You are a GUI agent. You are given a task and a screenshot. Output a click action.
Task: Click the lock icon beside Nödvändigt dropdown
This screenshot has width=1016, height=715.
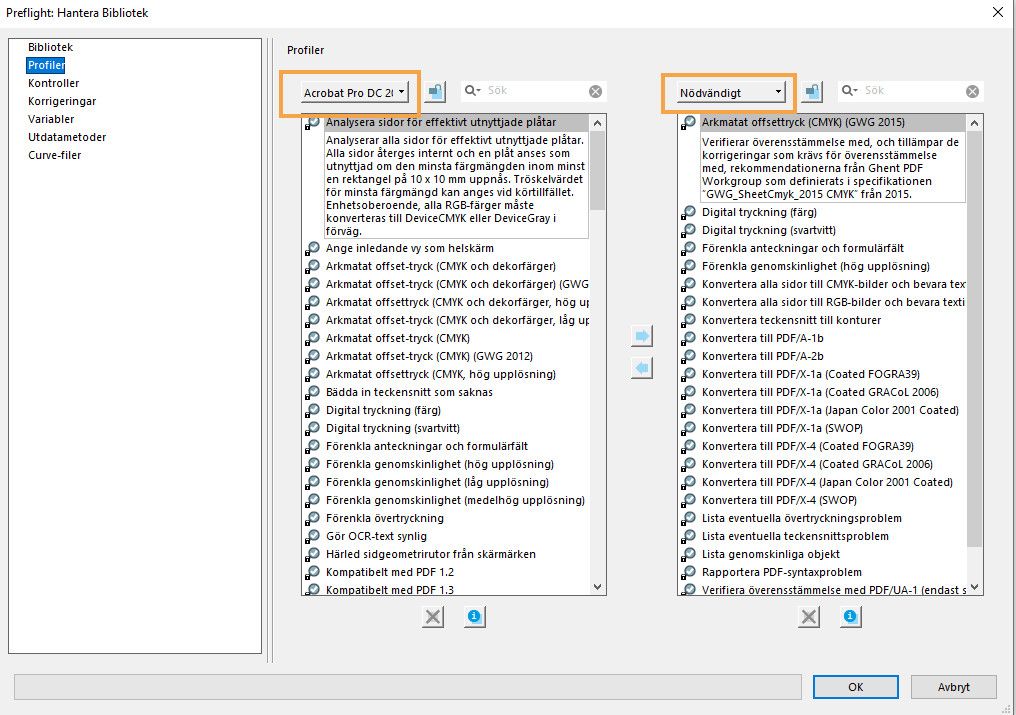coord(812,90)
